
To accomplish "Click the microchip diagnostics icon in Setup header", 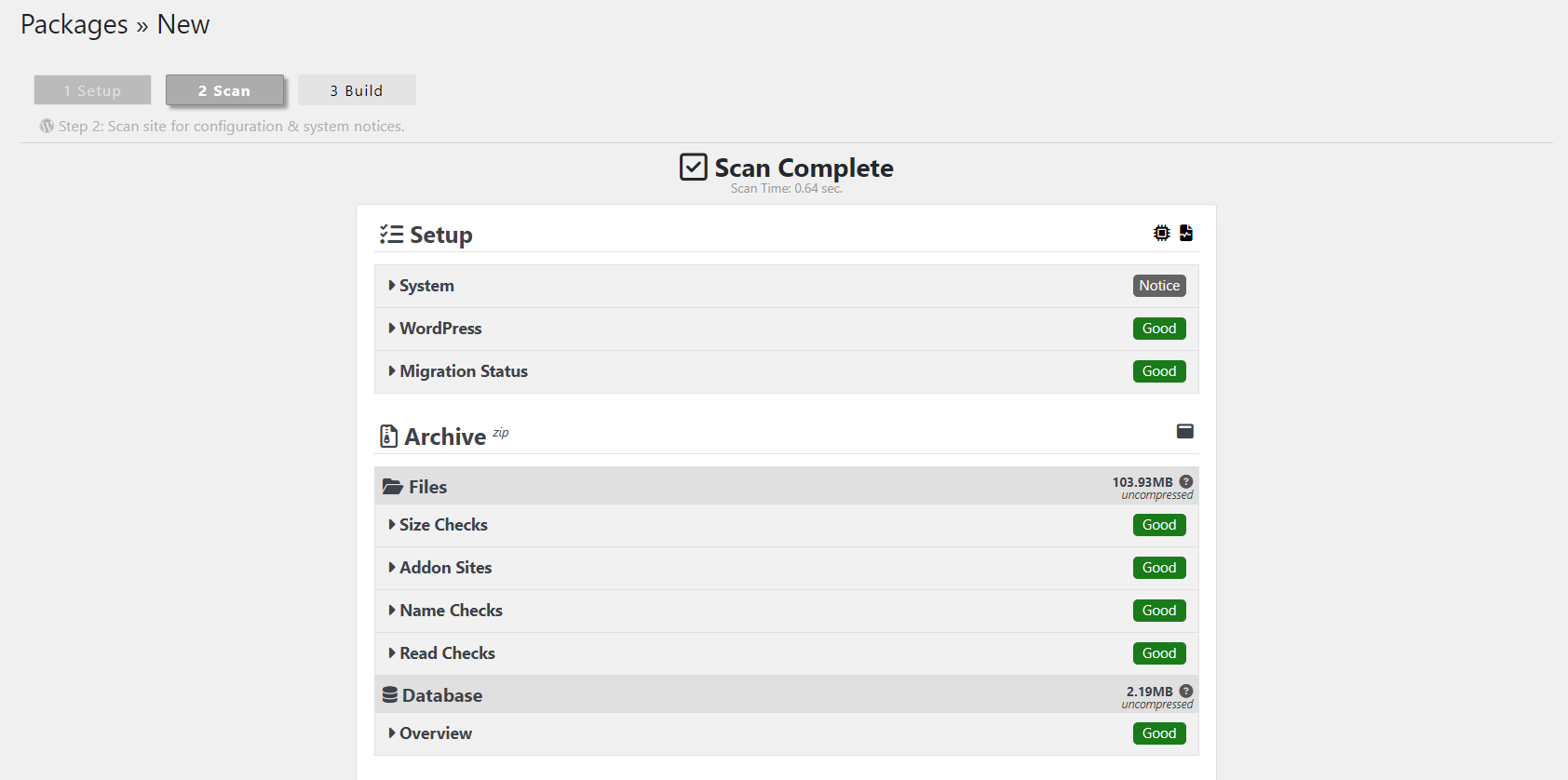I will pyautogui.click(x=1161, y=233).
